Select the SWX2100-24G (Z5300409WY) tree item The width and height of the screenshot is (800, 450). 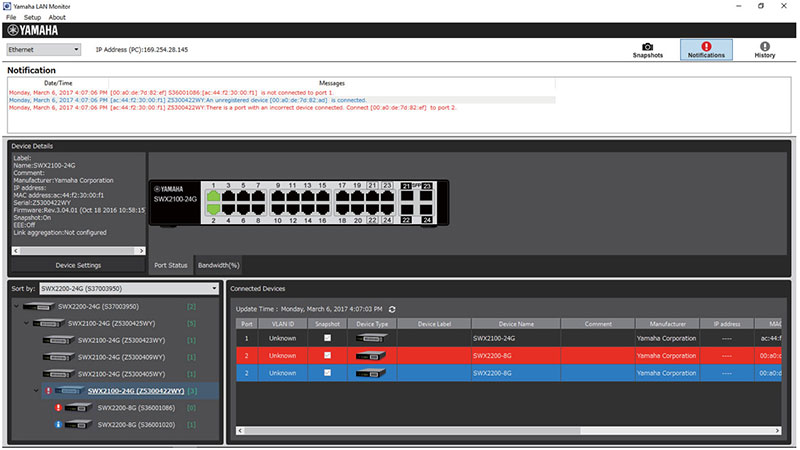click(x=121, y=357)
